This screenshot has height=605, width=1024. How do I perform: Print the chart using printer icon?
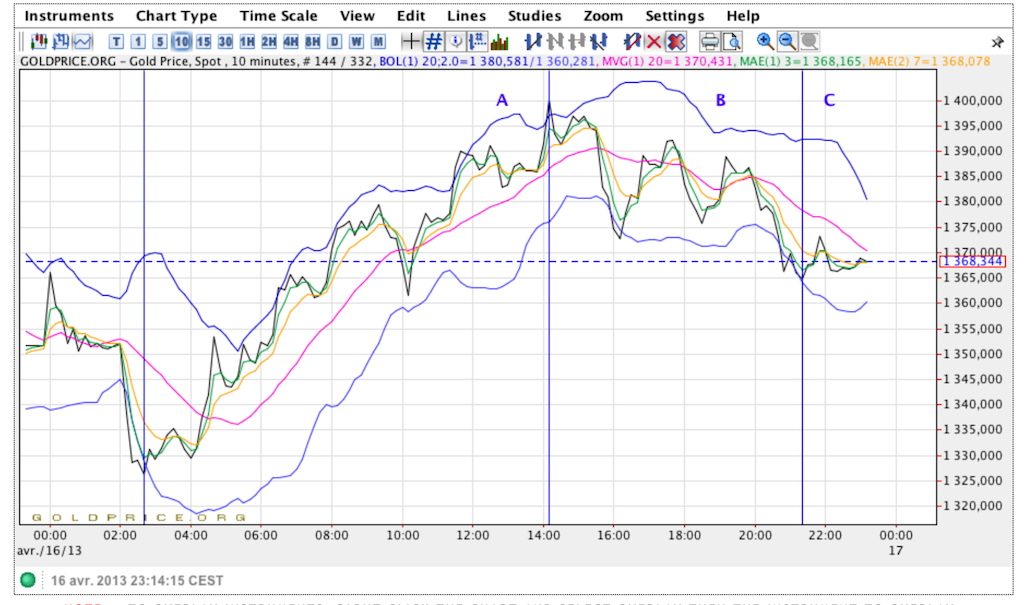point(709,42)
